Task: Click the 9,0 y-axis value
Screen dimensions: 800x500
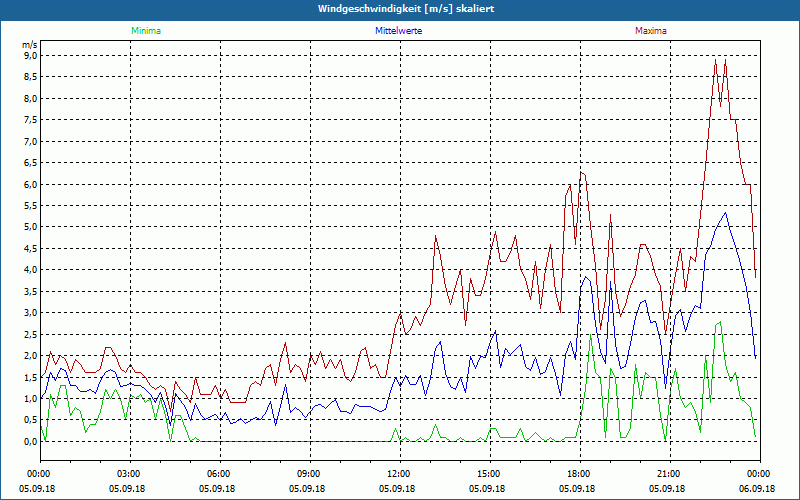Action: point(31,55)
